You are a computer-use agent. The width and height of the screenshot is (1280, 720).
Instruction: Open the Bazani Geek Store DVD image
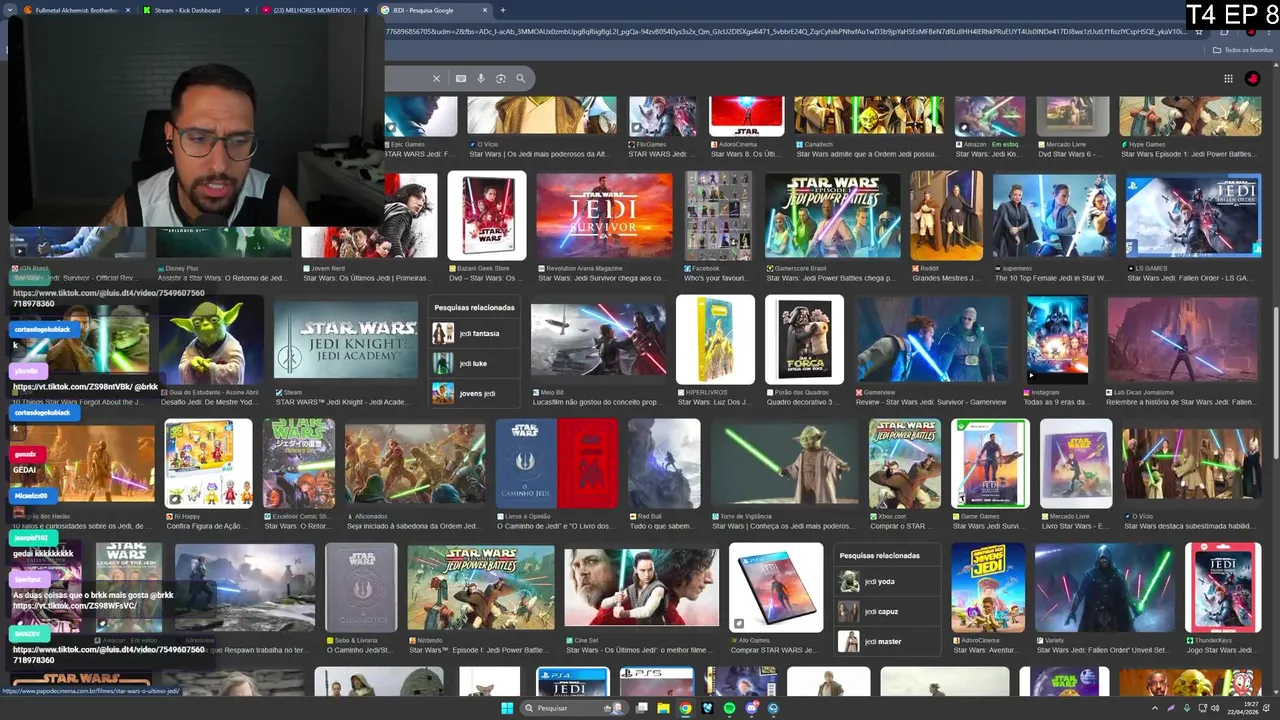[487, 215]
